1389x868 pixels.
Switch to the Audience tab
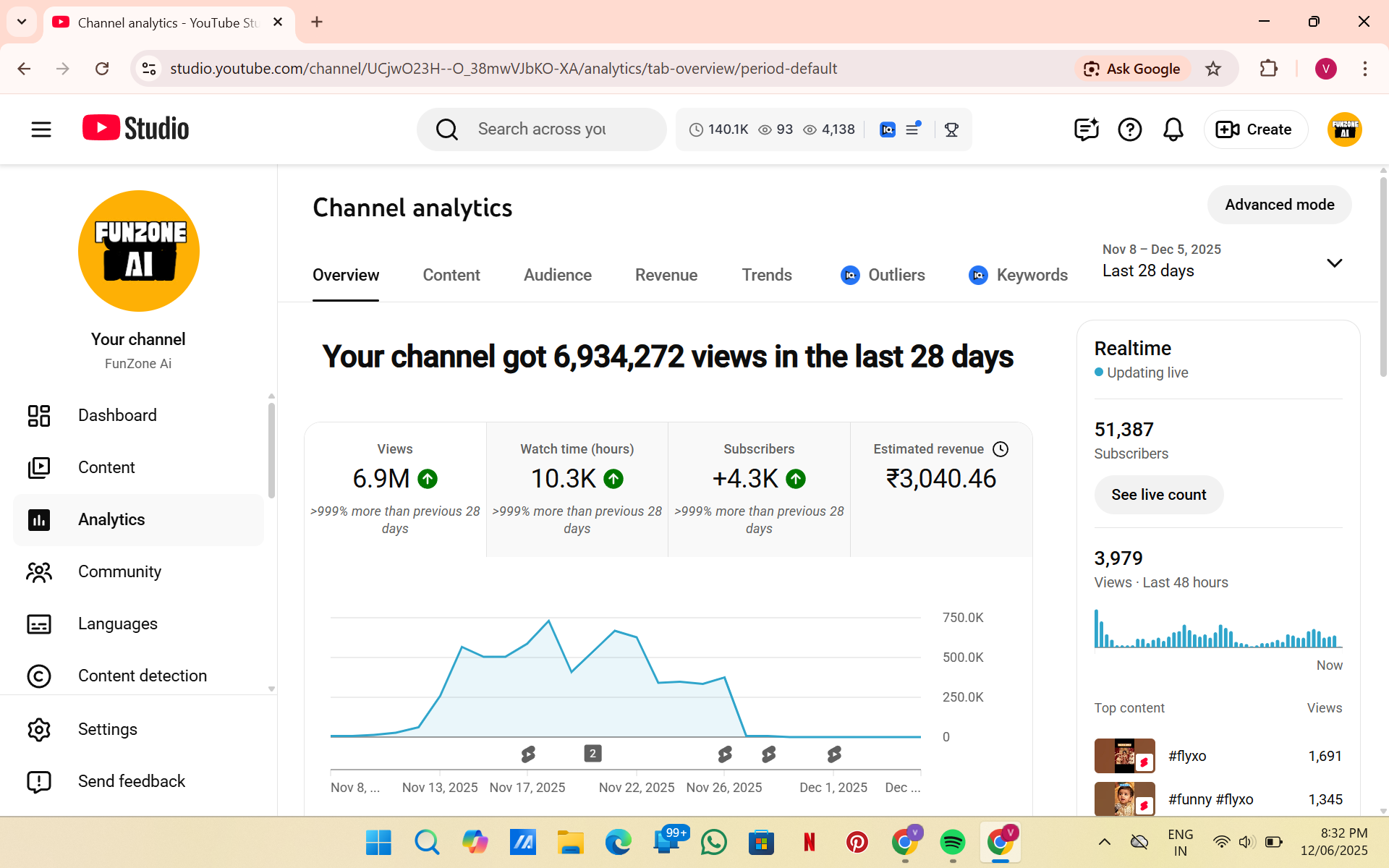point(557,275)
